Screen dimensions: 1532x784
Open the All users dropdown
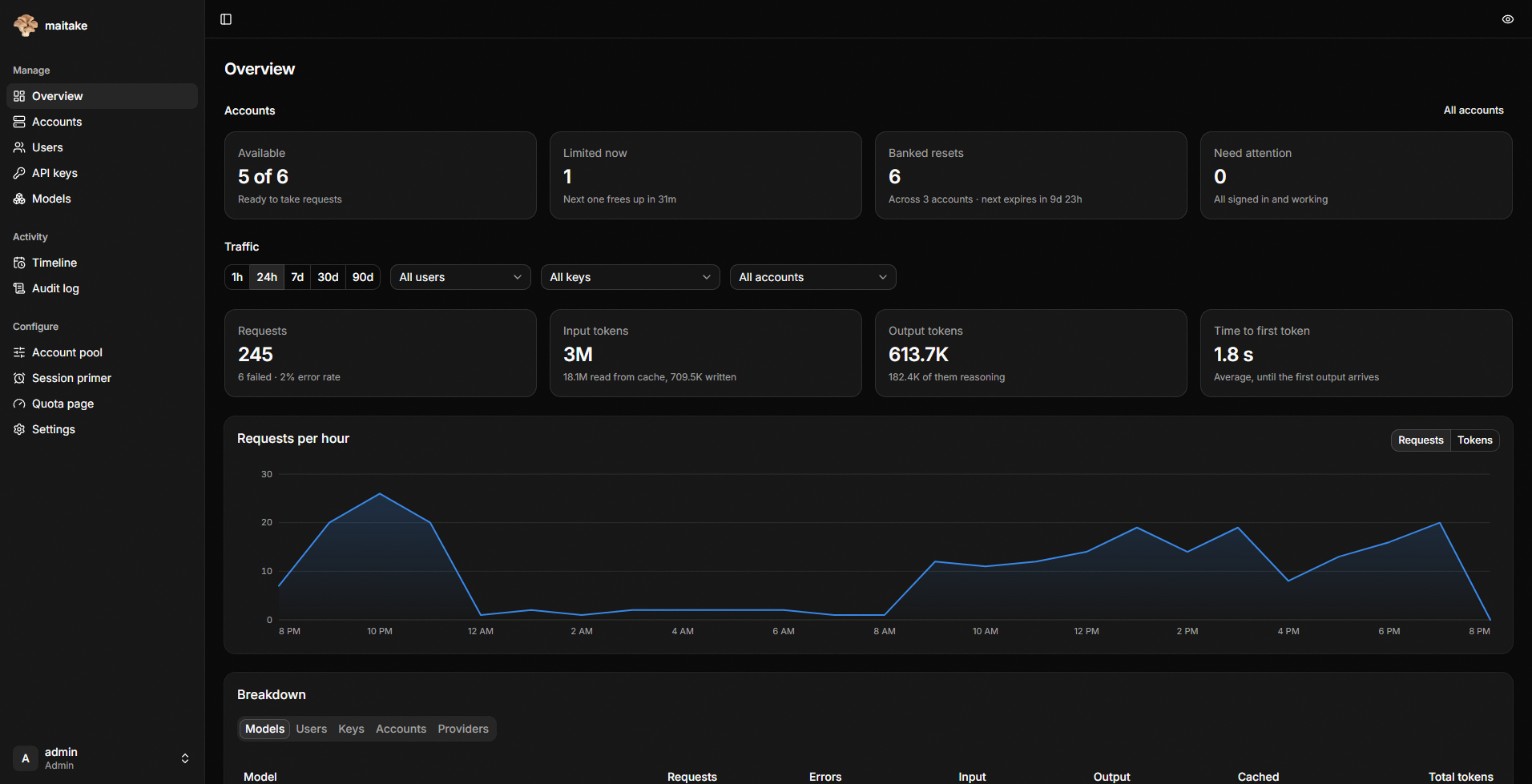click(x=460, y=277)
